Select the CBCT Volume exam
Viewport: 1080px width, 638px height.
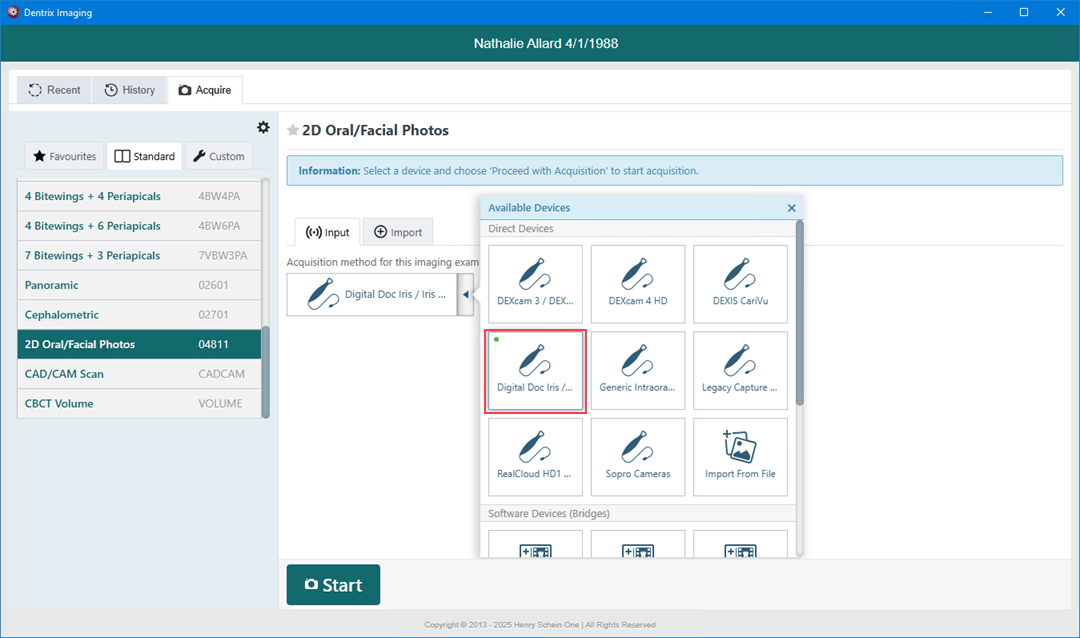139,404
